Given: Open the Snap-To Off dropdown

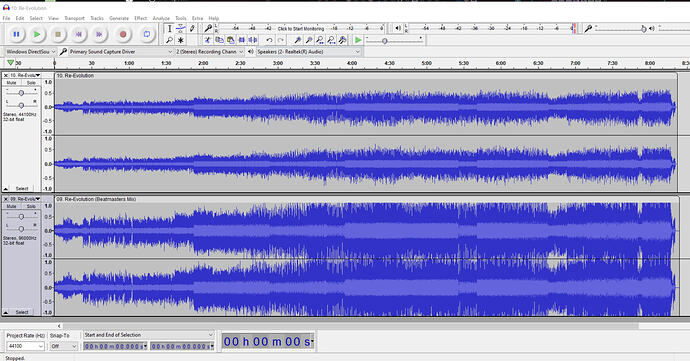Looking at the screenshot, I should [64, 346].
